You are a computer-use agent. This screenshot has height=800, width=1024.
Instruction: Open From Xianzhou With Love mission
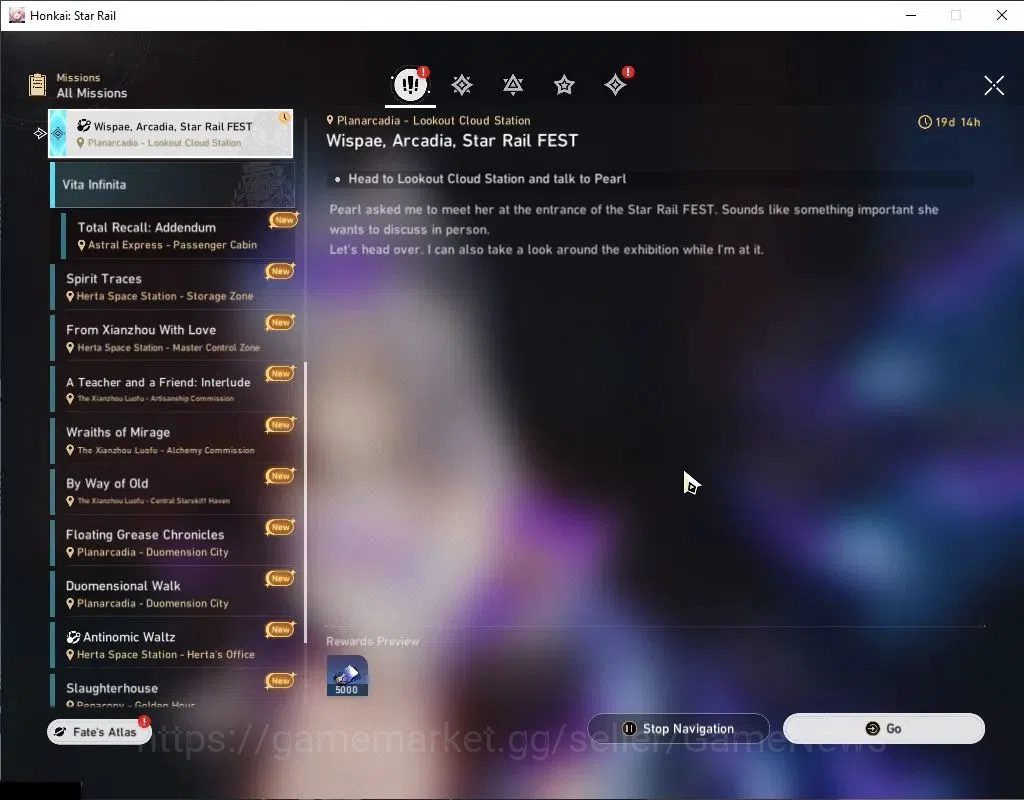tap(172, 338)
